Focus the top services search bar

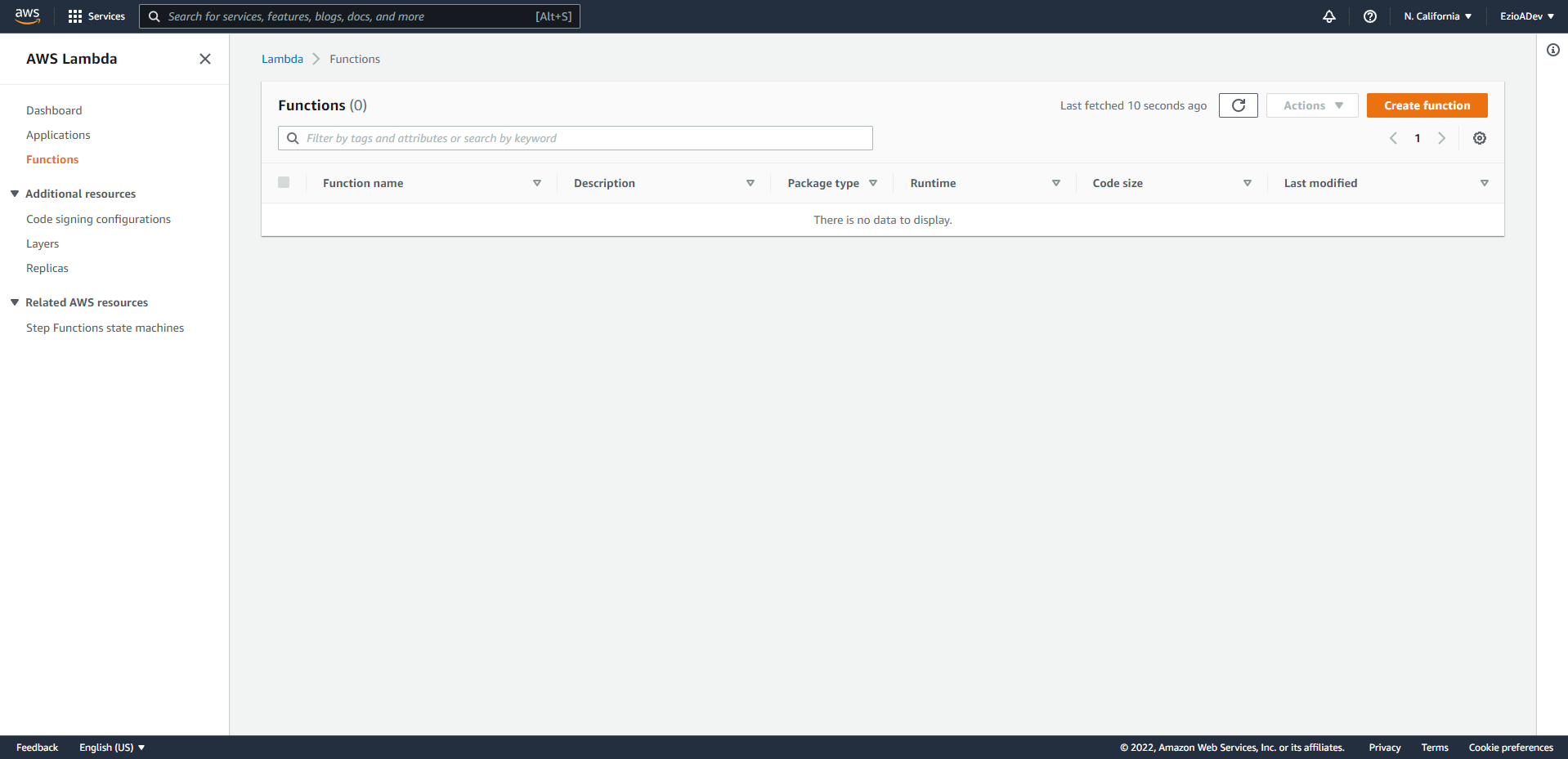click(x=360, y=16)
